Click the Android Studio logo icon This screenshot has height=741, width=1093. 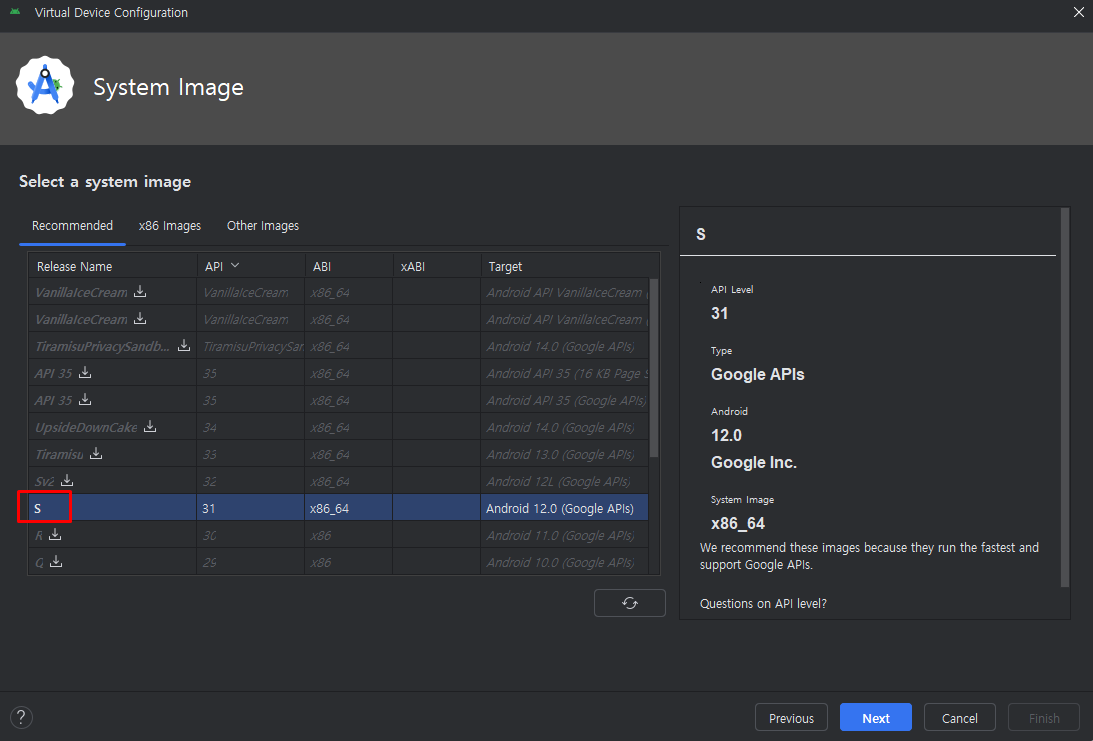pyautogui.click(x=45, y=86)
